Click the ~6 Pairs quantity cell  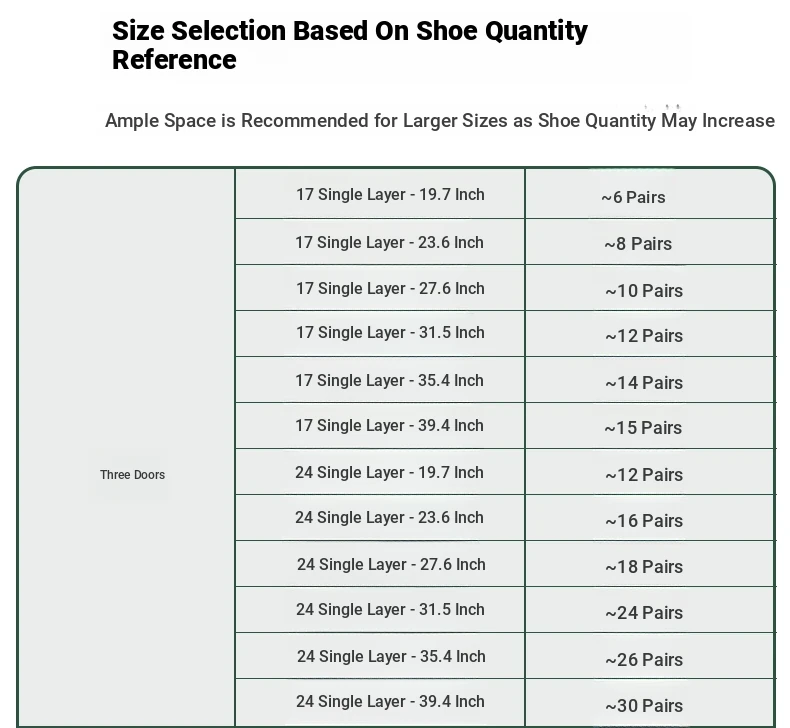click(x=649, y=194)
